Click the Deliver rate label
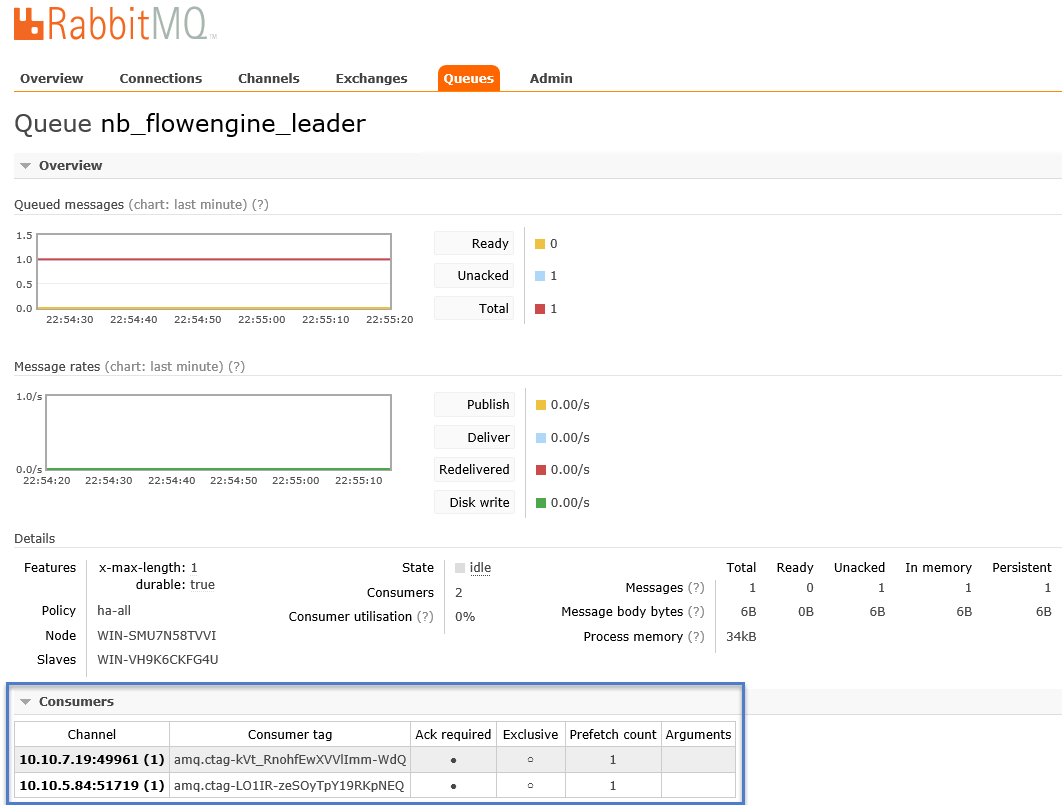The image size is (1062, 805). (474, 438)
